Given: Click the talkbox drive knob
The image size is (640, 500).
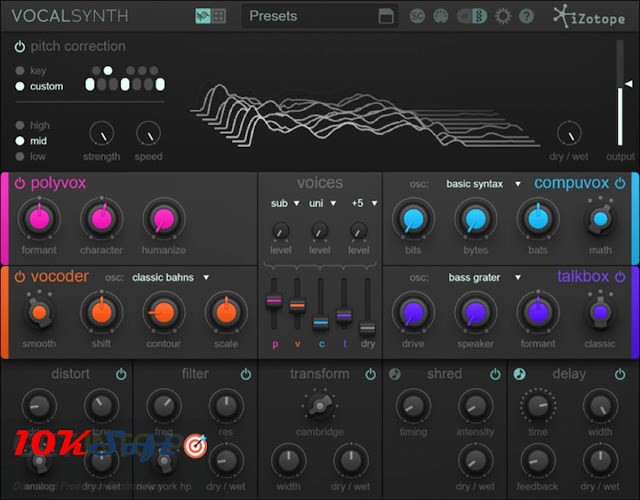Looking at the screenshot, I should (413, 312).
